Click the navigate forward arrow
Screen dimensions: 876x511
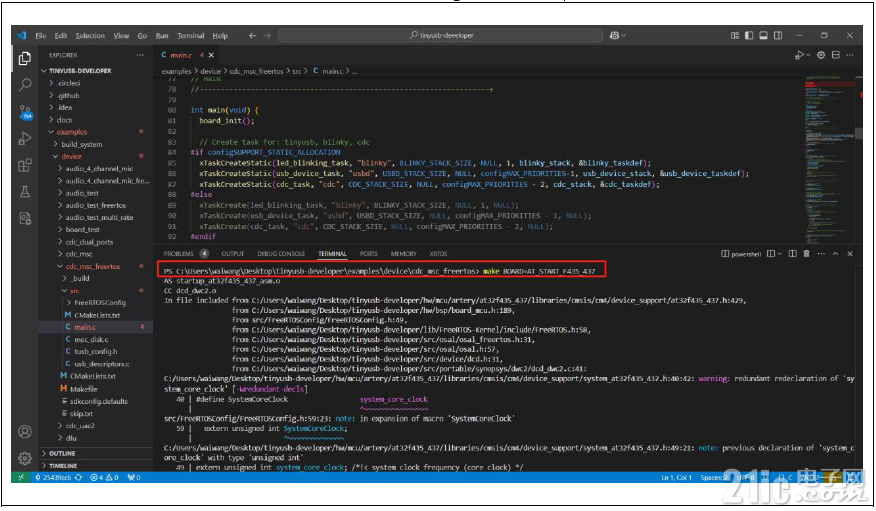[267, 35]
